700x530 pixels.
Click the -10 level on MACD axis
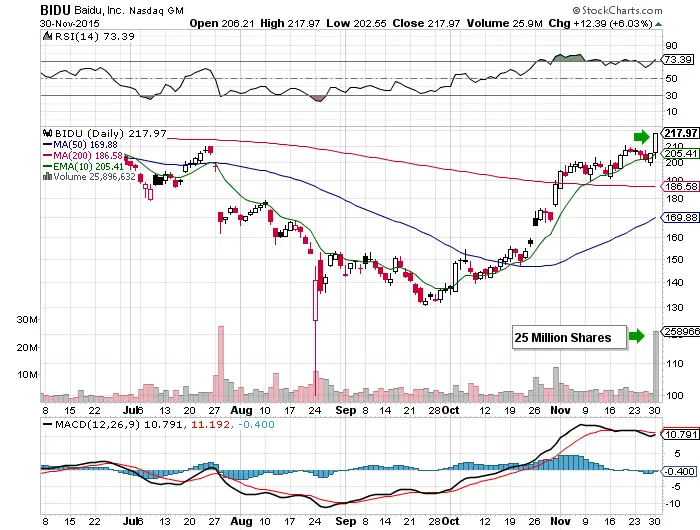[674, 504]
